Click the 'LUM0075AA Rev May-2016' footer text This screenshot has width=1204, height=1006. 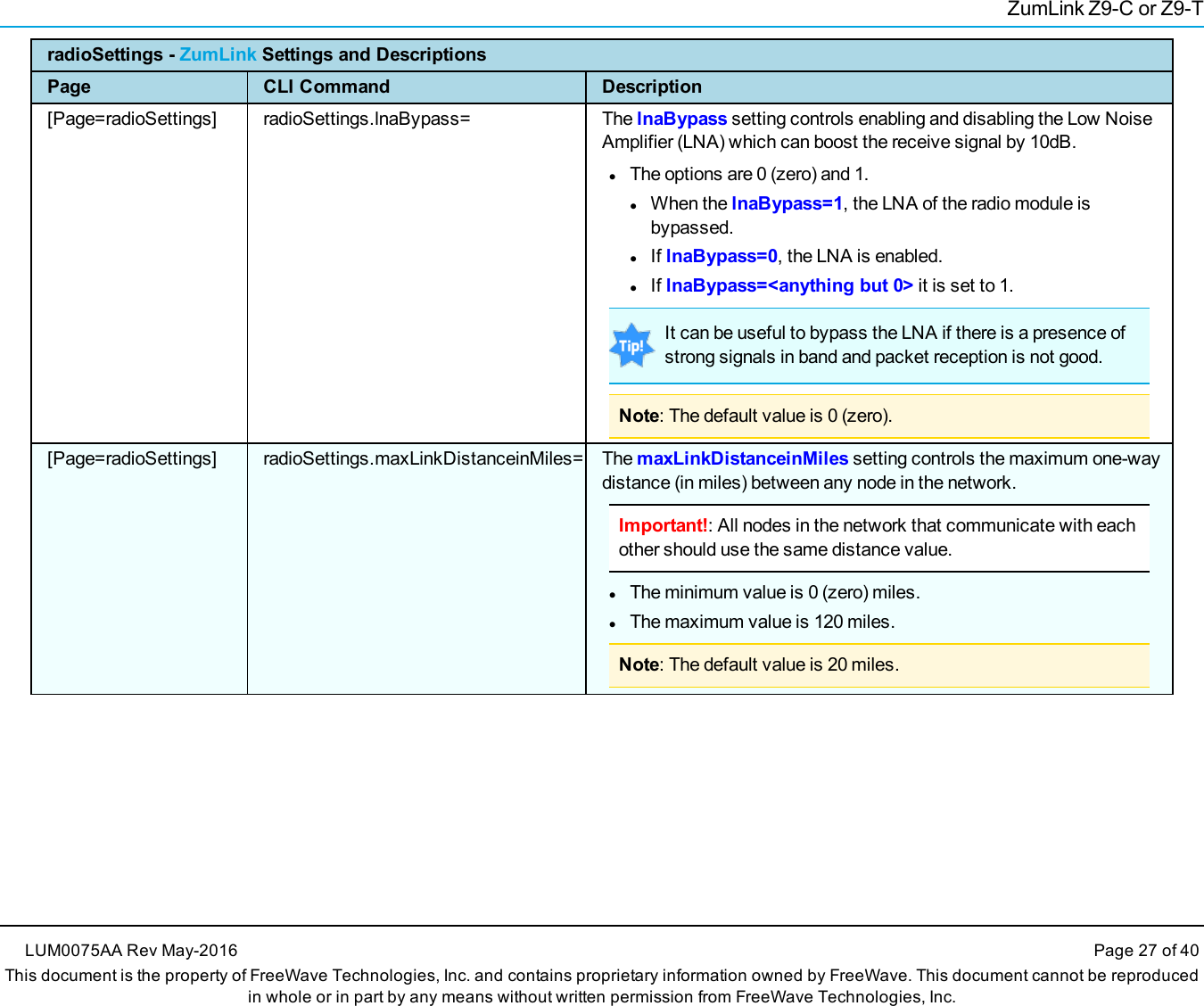131,951
